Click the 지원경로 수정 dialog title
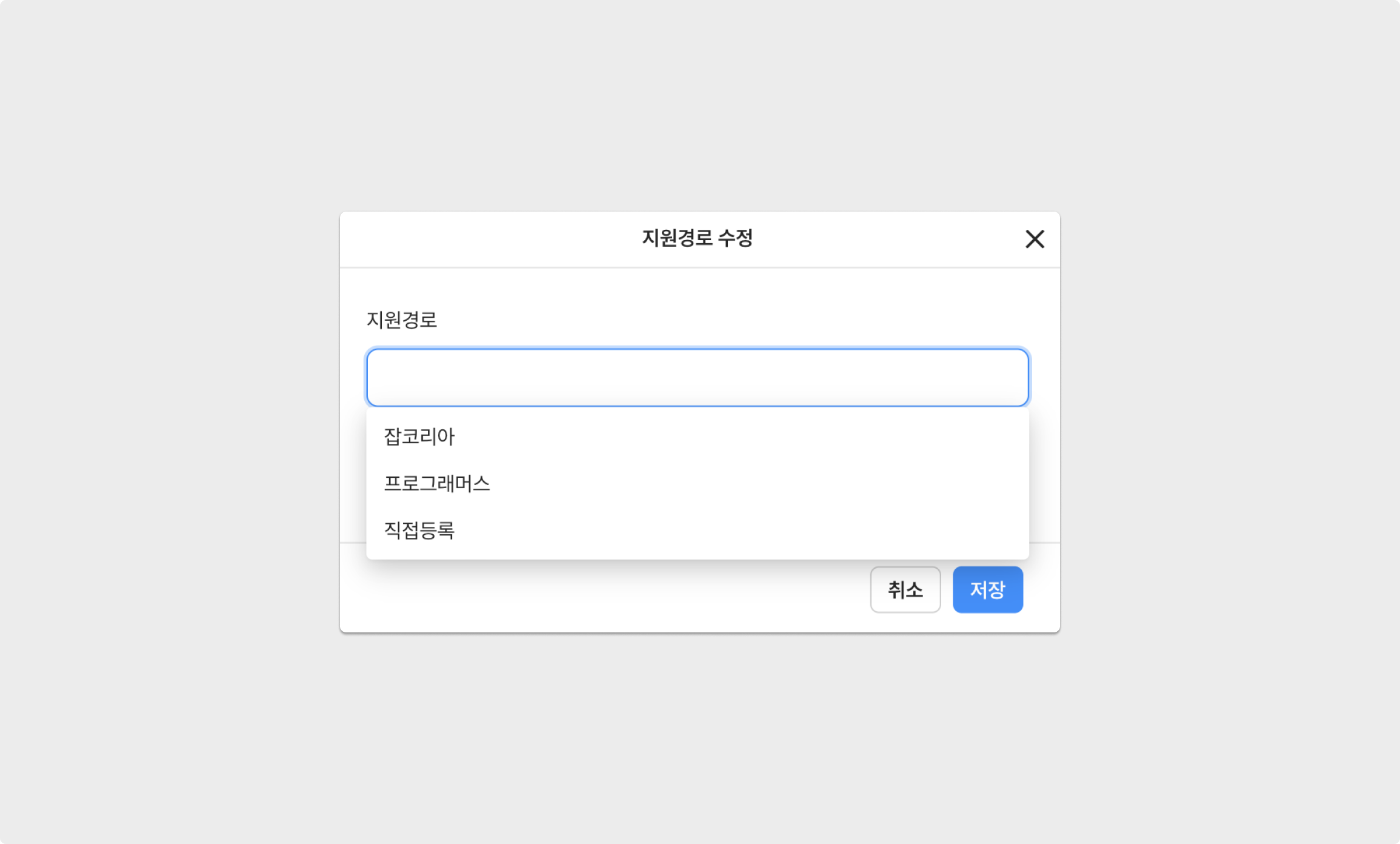The image size is (1400, 844). click(x=697, y=238)
